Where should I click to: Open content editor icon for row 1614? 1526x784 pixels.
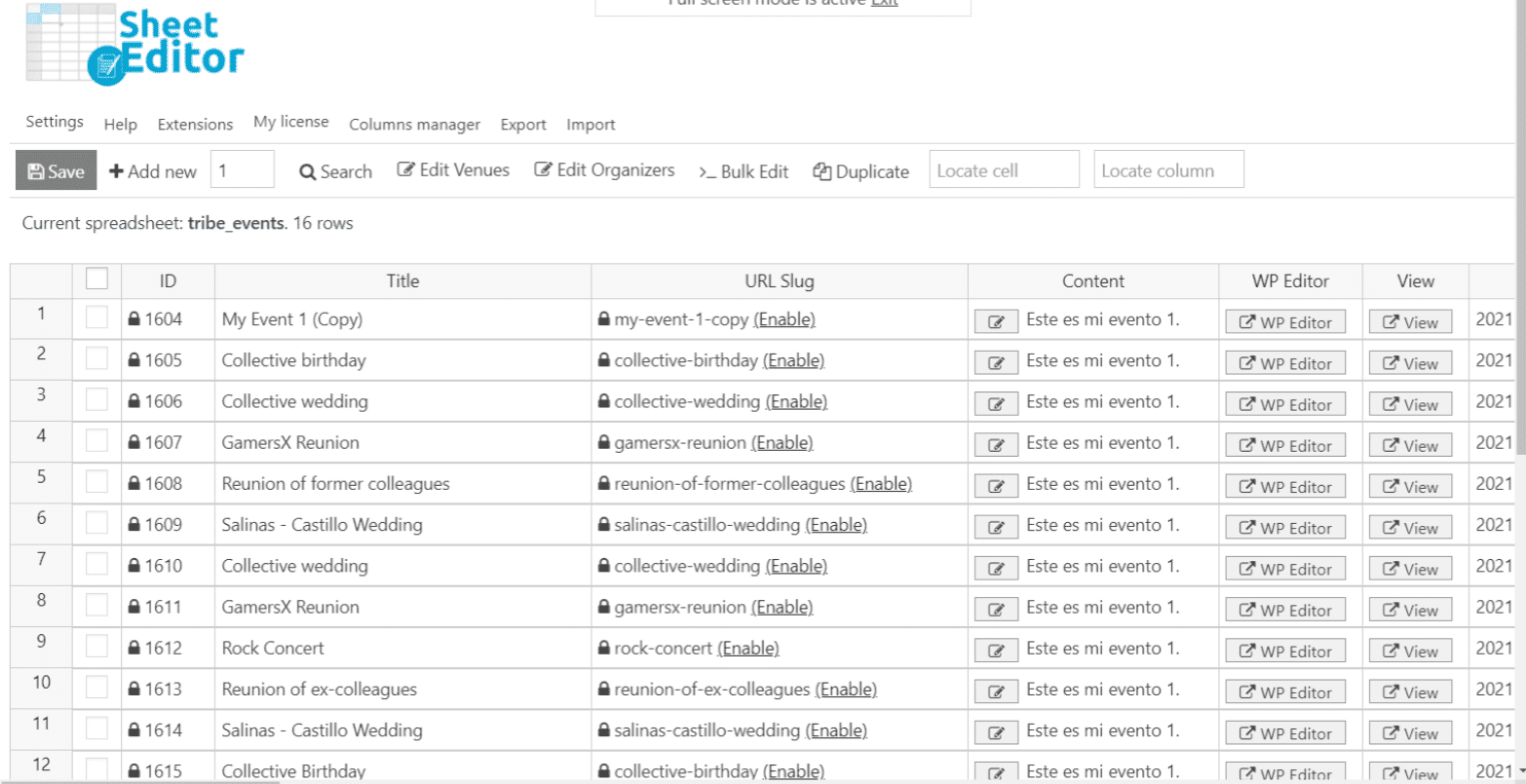[x=996, y=733]
